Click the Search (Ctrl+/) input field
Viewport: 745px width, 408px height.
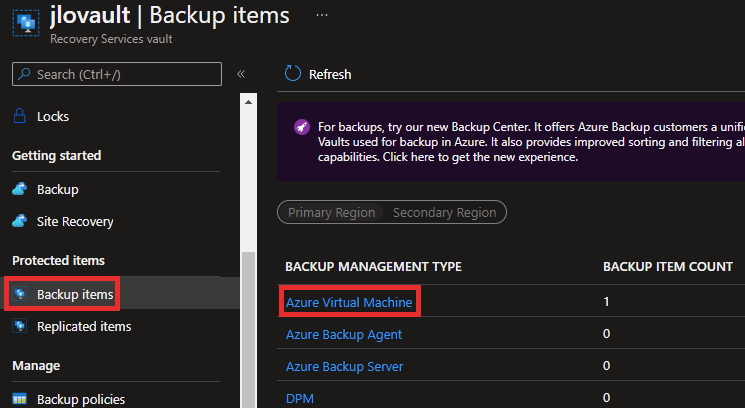117,74
